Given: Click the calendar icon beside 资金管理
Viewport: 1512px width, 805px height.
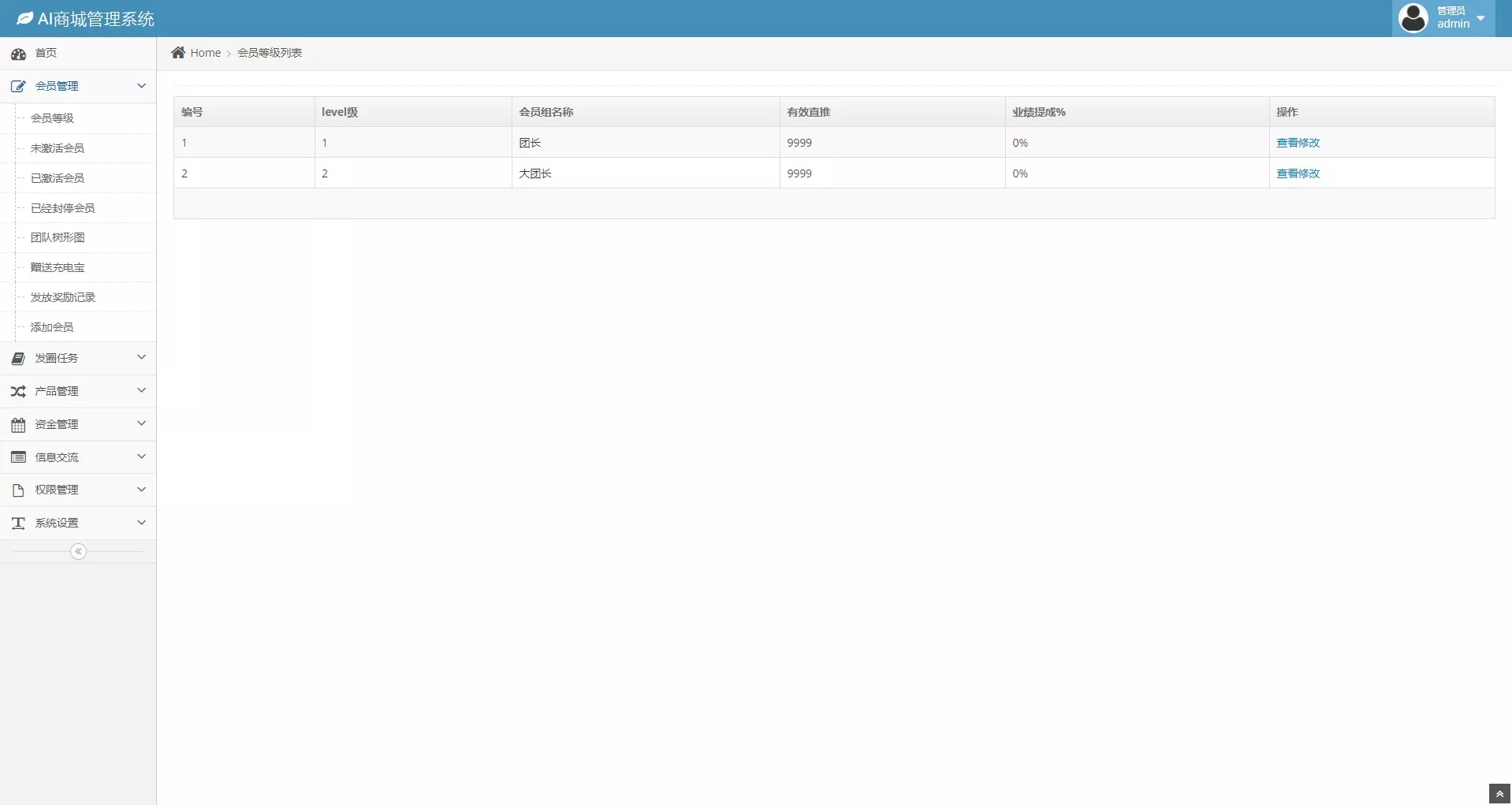Looking at the screenshot, I should (18, 425).
